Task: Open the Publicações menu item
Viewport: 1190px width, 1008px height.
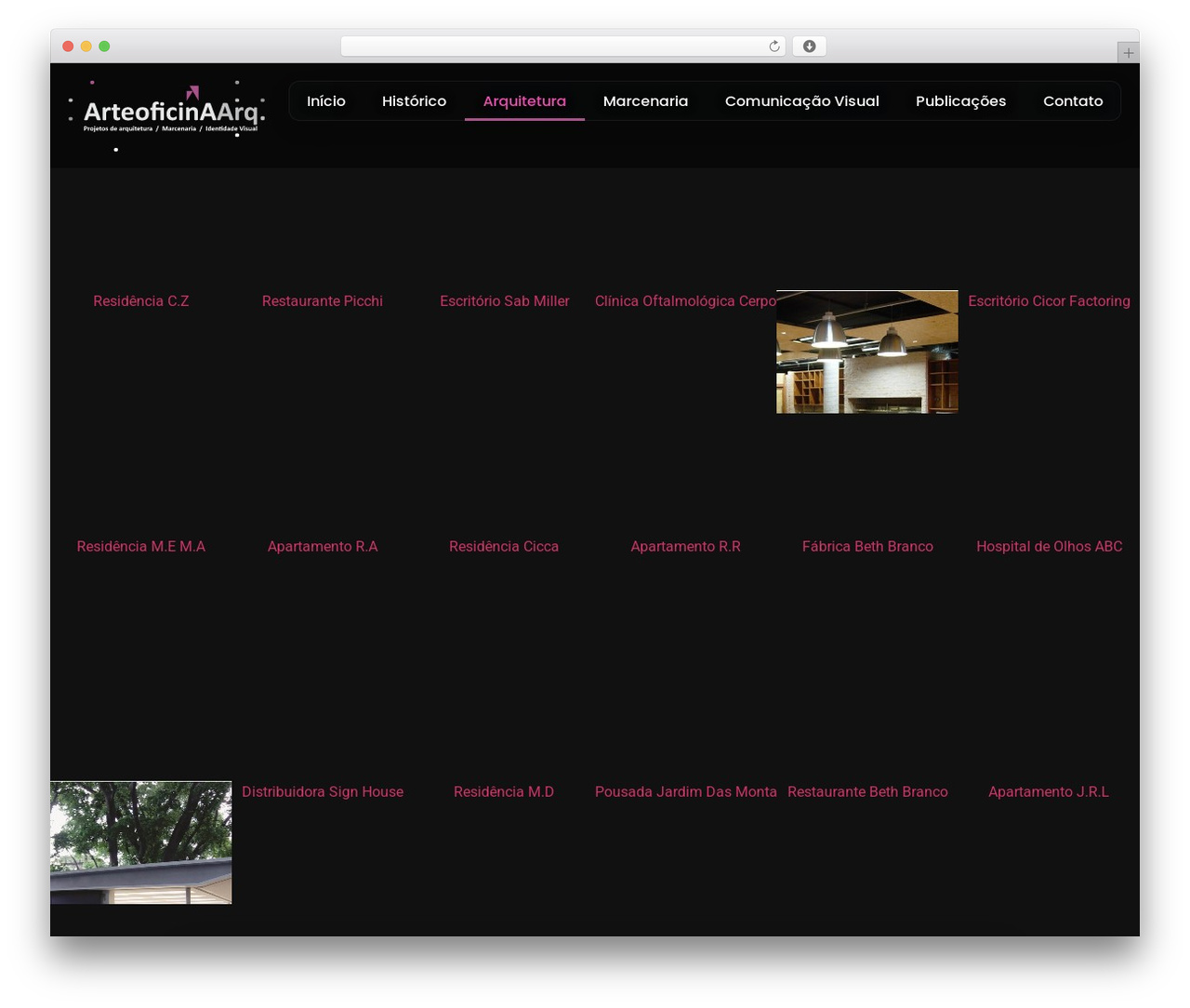Action: pos(960,101)
